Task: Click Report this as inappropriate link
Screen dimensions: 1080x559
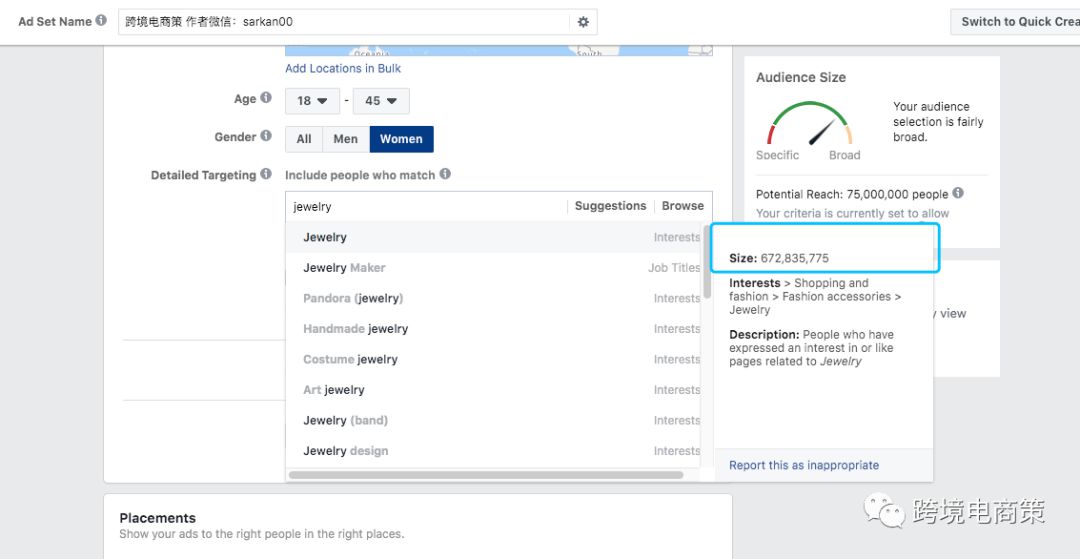Action: pos(804,465)
